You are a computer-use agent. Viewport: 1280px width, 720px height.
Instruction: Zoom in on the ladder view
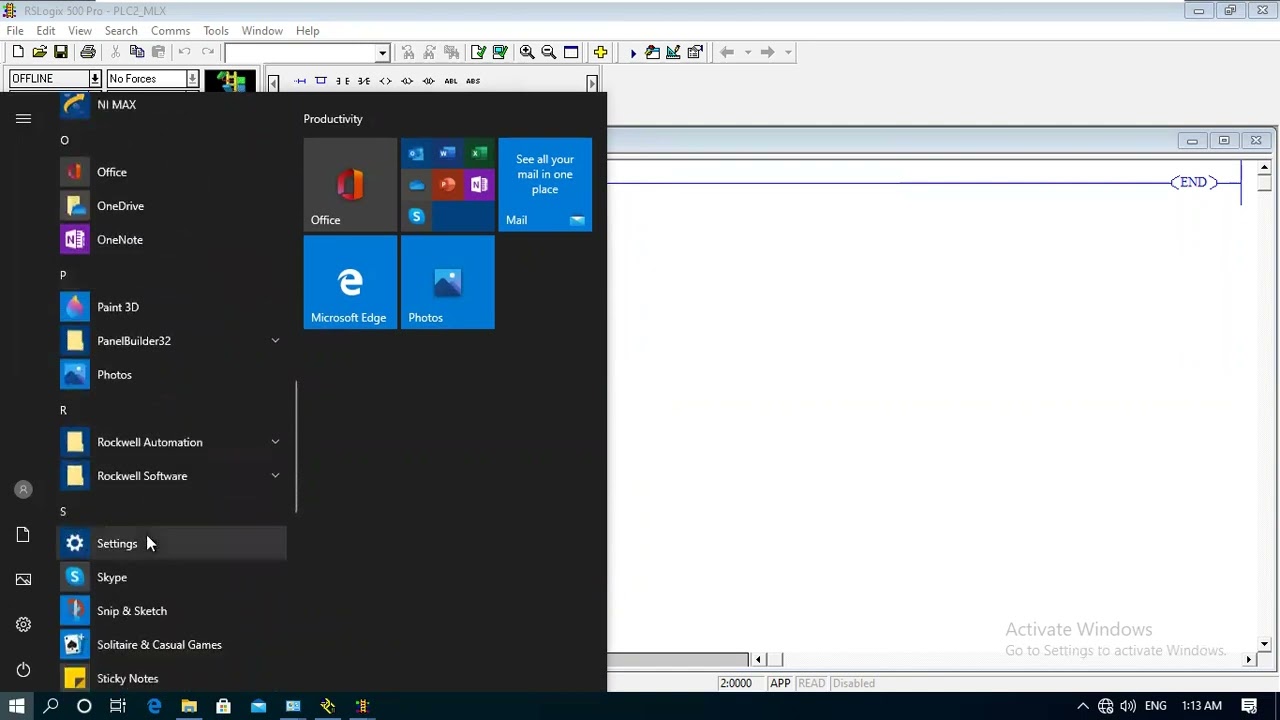pyautogui.click(x=527, y=52)
